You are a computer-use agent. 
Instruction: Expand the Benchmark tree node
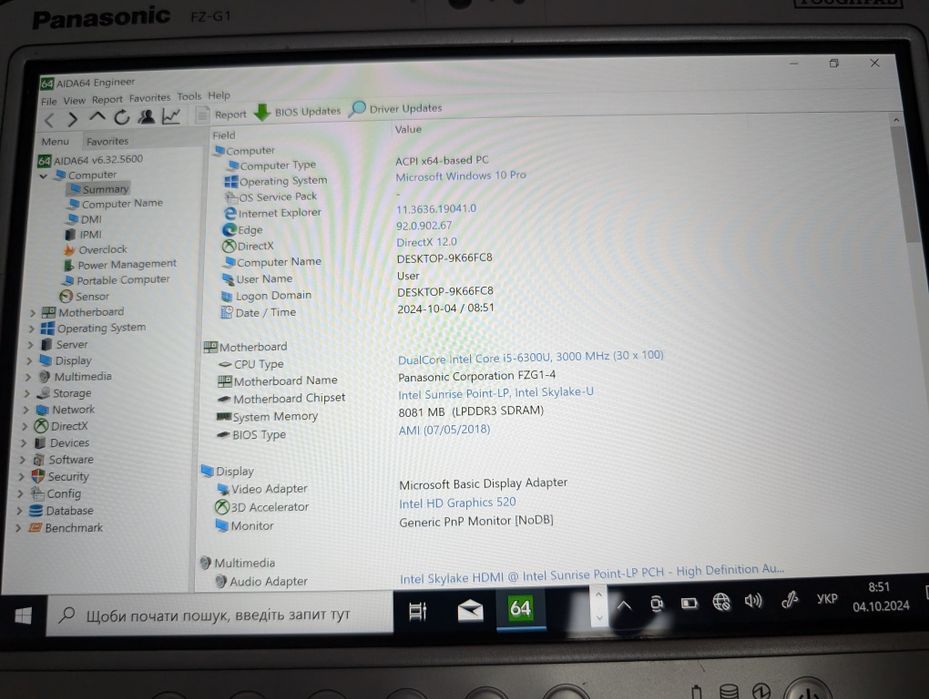pos(18,528)
